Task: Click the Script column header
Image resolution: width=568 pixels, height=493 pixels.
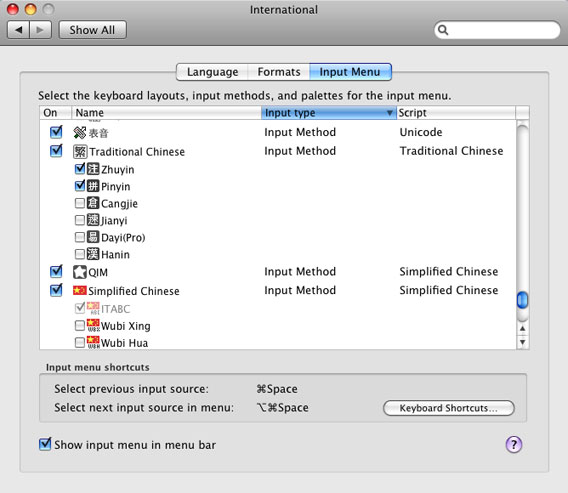Action: pyautogui.click(x=456, y=113)
